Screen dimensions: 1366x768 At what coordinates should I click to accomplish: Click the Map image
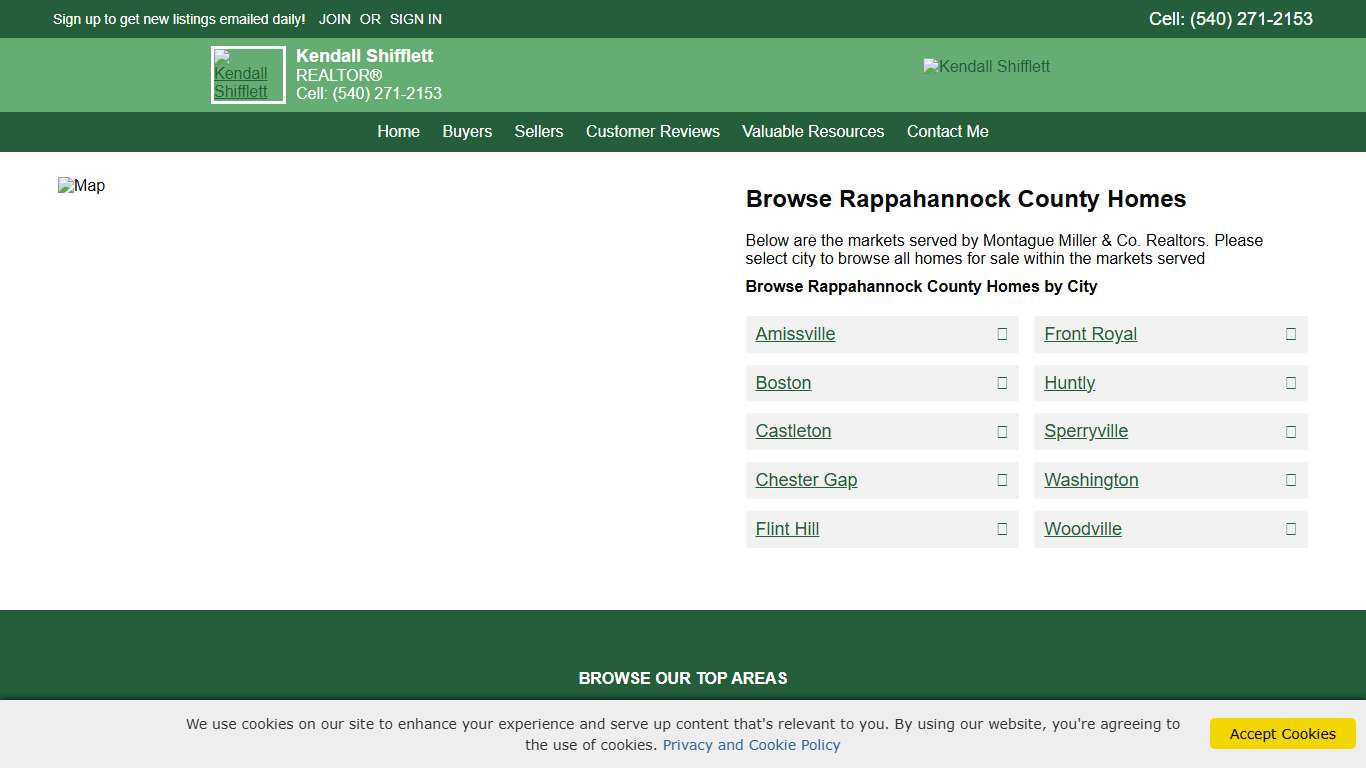82,186
